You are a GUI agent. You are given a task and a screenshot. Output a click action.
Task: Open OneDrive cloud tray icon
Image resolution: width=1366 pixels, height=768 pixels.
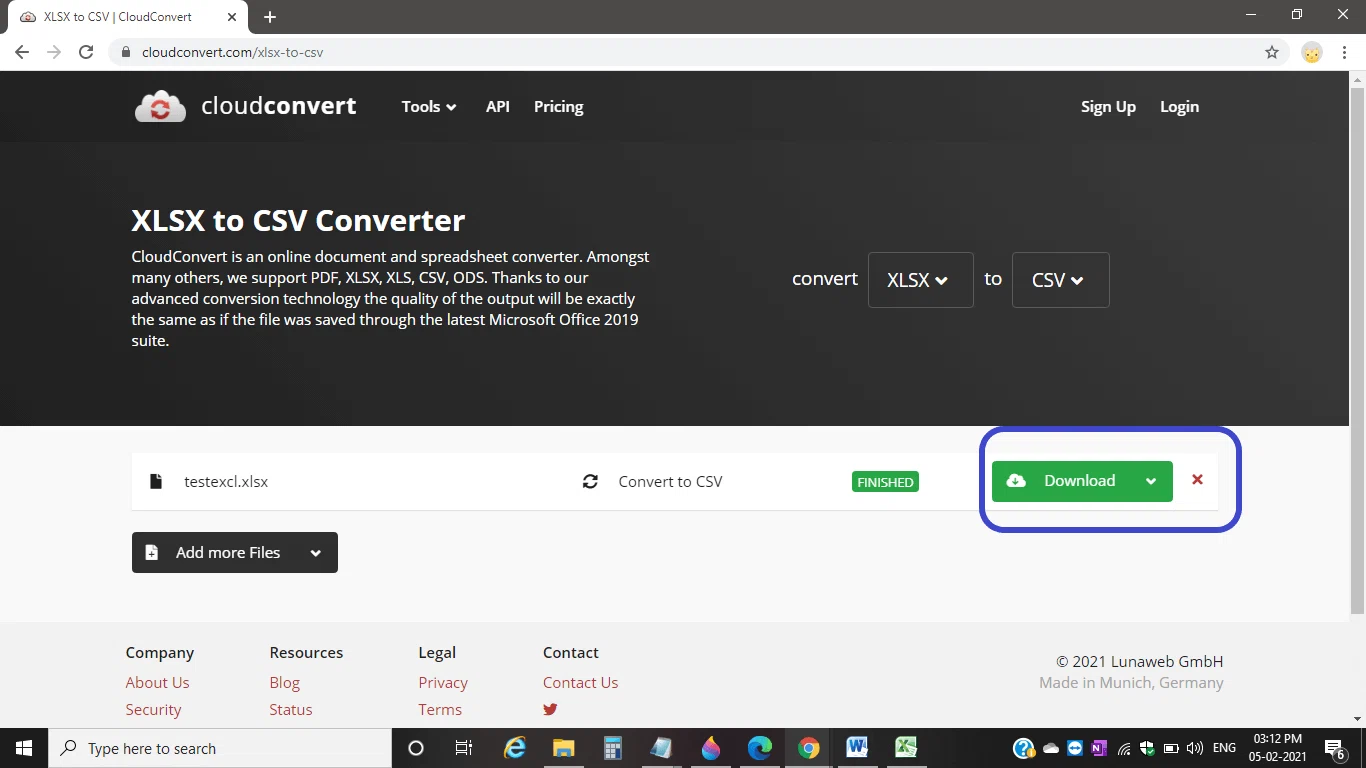click(1051, 748)
